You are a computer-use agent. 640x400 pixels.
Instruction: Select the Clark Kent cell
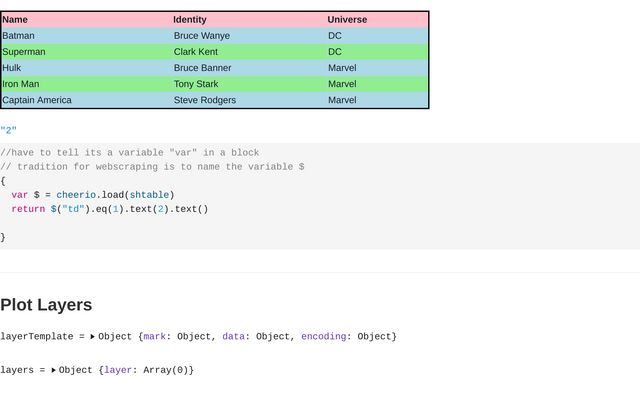pos(196,52)
